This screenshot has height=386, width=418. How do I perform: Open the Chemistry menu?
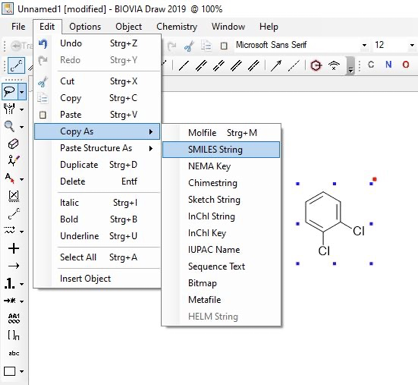click(x=177, y=27)
